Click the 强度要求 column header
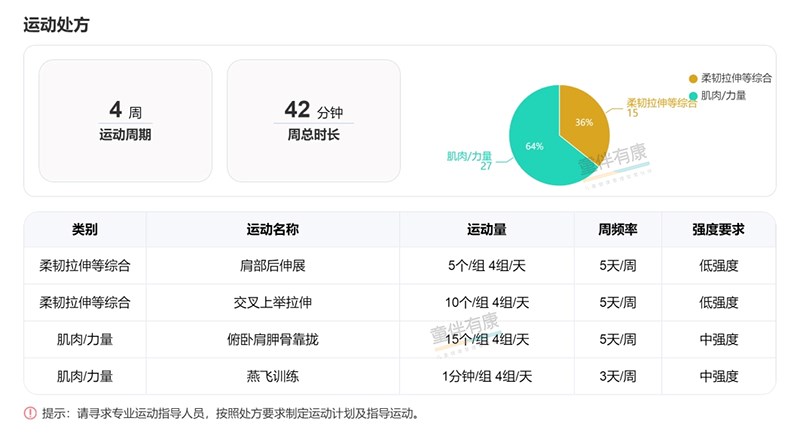The width and height of the screenshot is (800, 433). point(718,230)
